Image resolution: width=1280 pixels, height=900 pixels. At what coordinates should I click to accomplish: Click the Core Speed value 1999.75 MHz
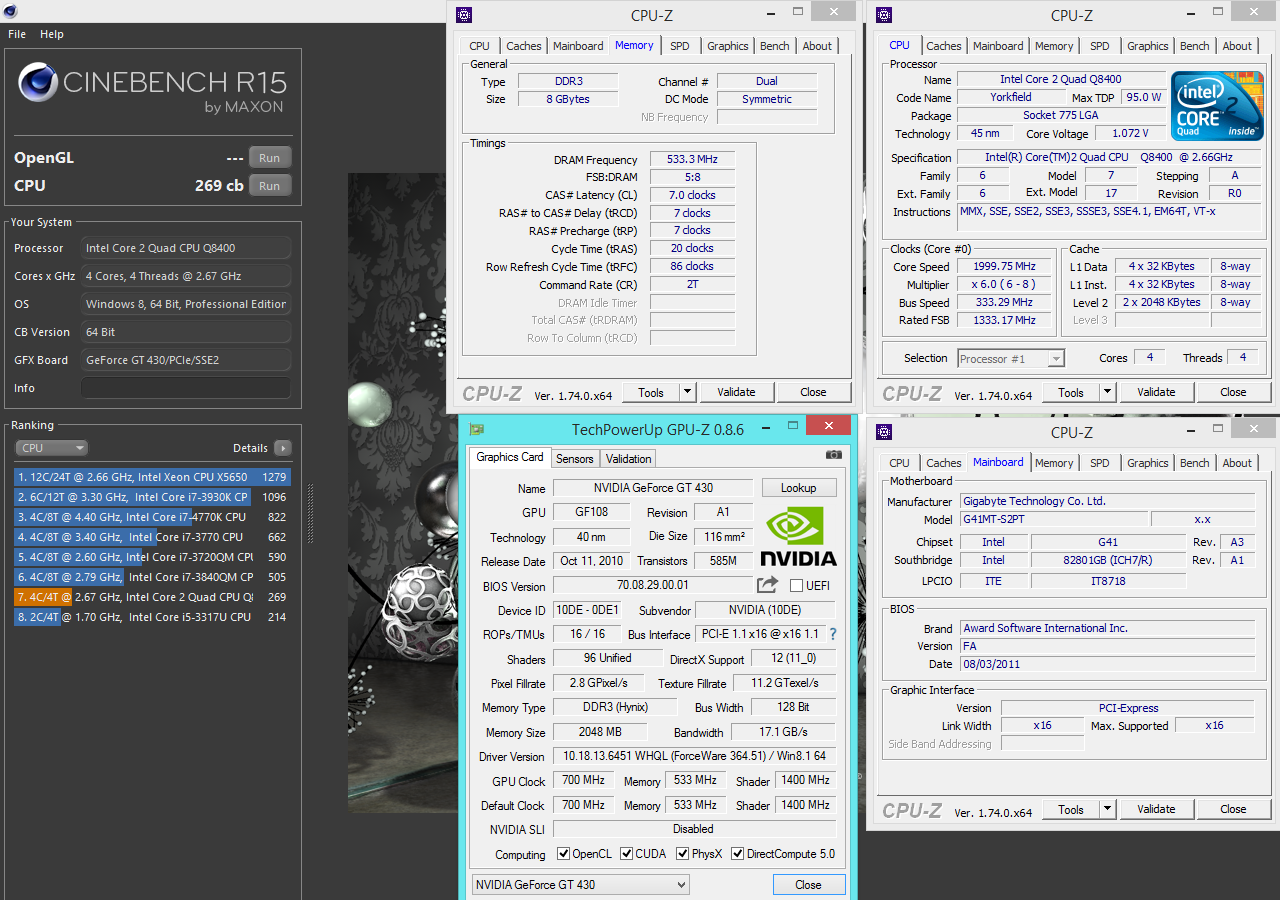coord(1004,267)
